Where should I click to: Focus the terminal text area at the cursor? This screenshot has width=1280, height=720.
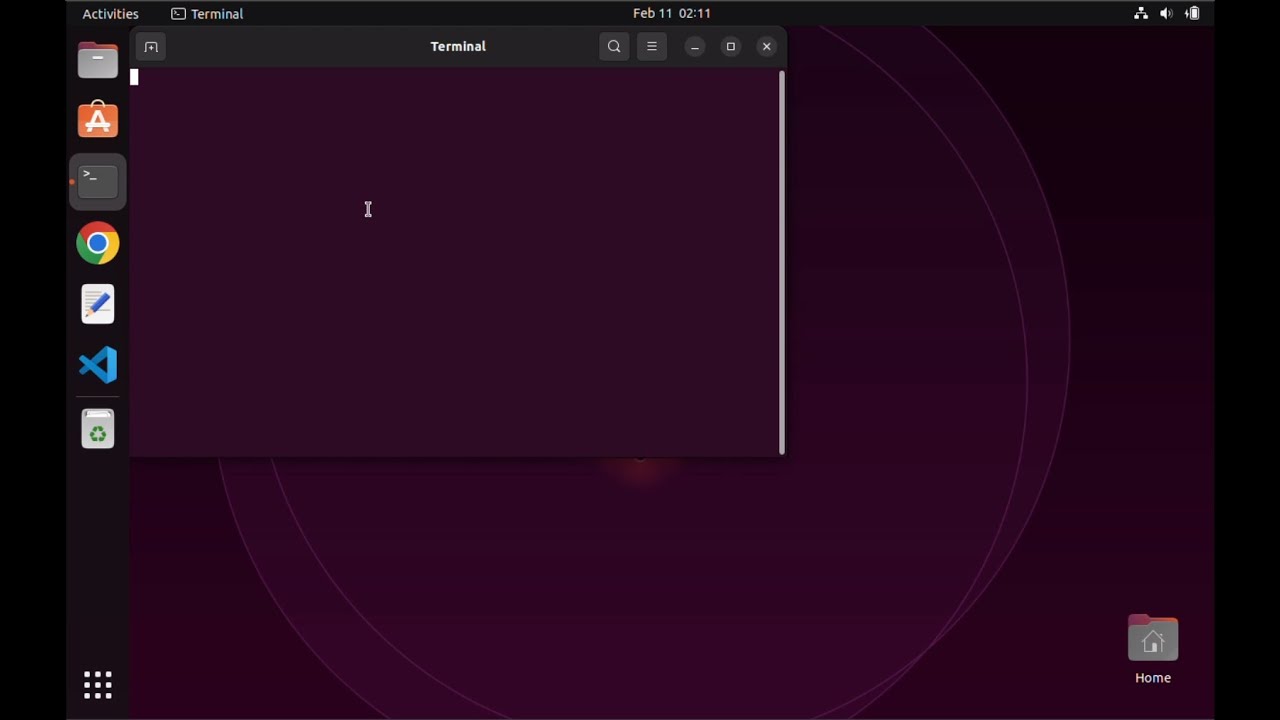pyautogui.click(x=134, y=77)
